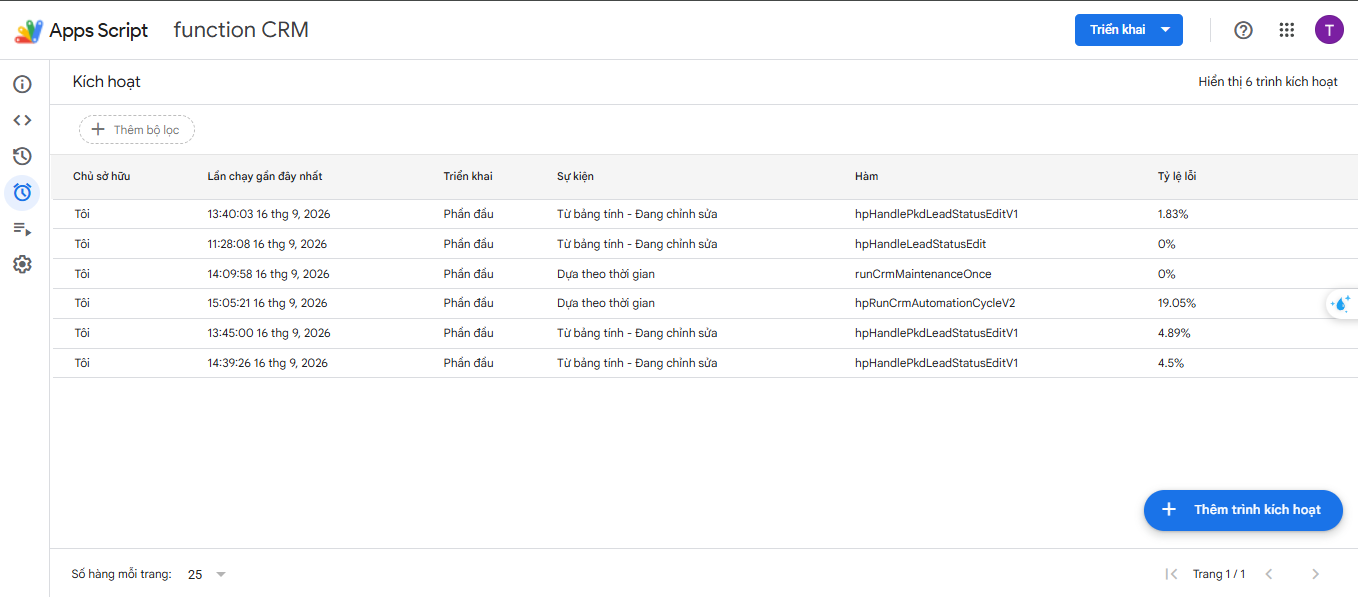
Task: Select the hpRunCrmAutomationCycleV2 function row
Action: 705,303
